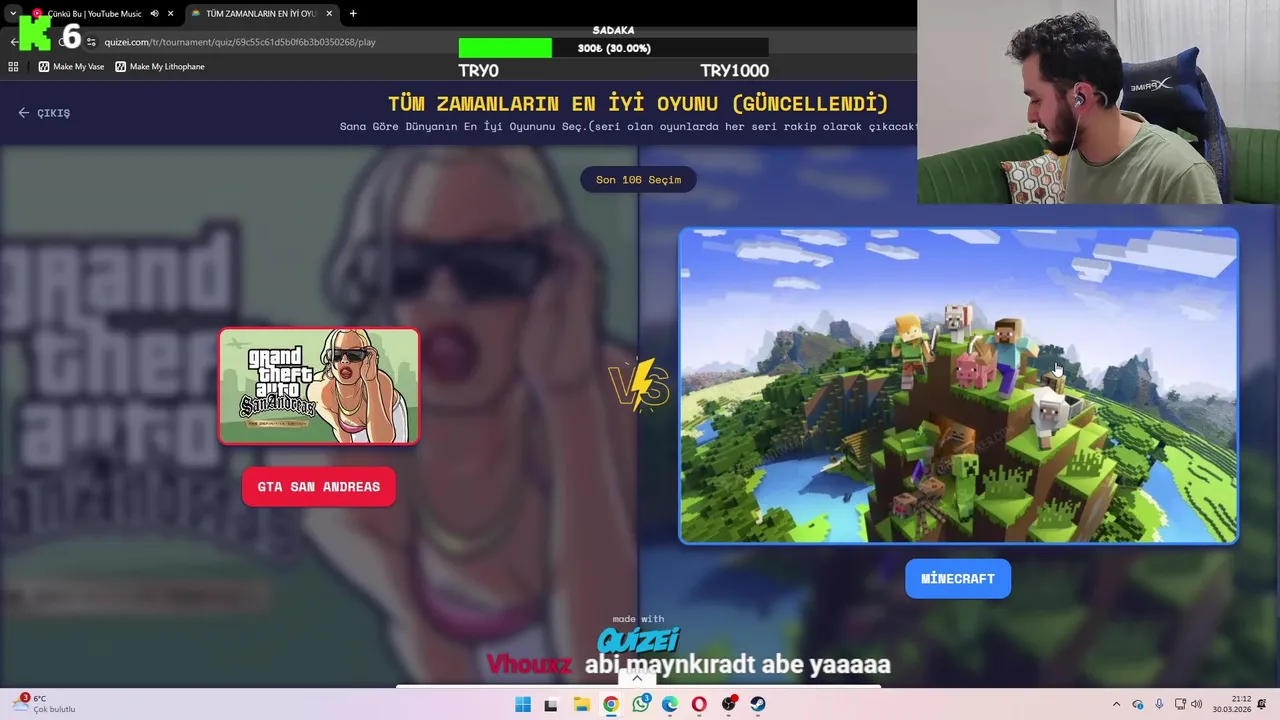
Task: Select the Minecraft landscape image
Action: pyautogui.click(x=958, y=386)
